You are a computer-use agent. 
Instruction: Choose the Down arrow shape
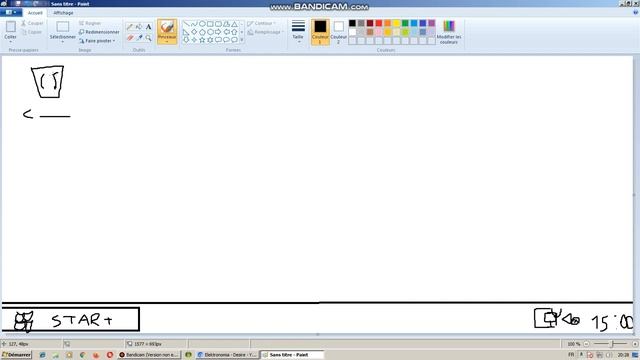tap(186, 40)
